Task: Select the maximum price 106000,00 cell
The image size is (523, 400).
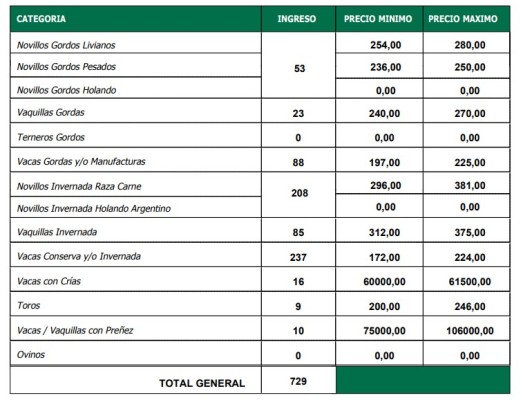Action: click(x=466, y=329)
